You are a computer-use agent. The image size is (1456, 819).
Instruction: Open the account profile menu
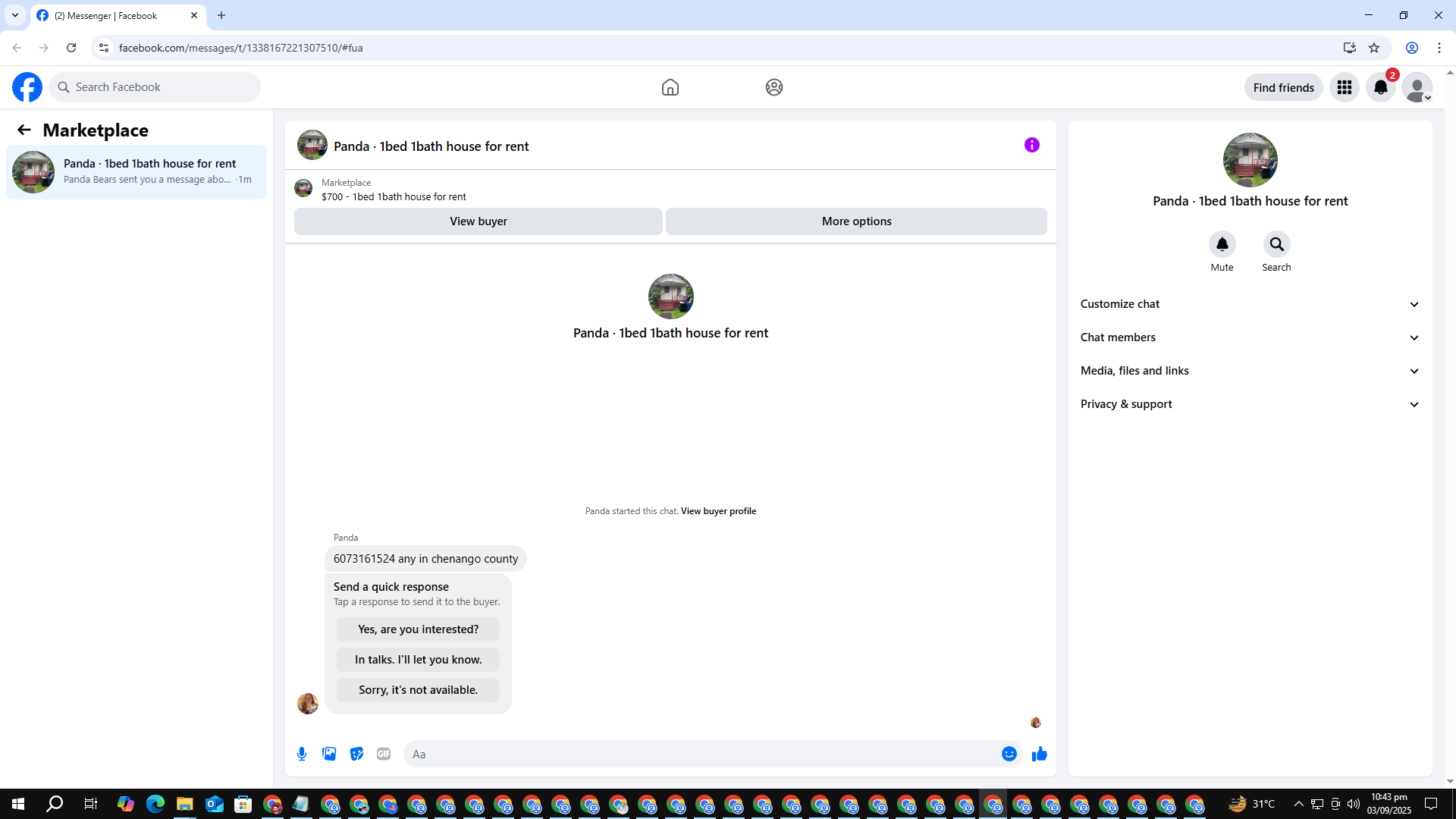tap(1417, 87)
